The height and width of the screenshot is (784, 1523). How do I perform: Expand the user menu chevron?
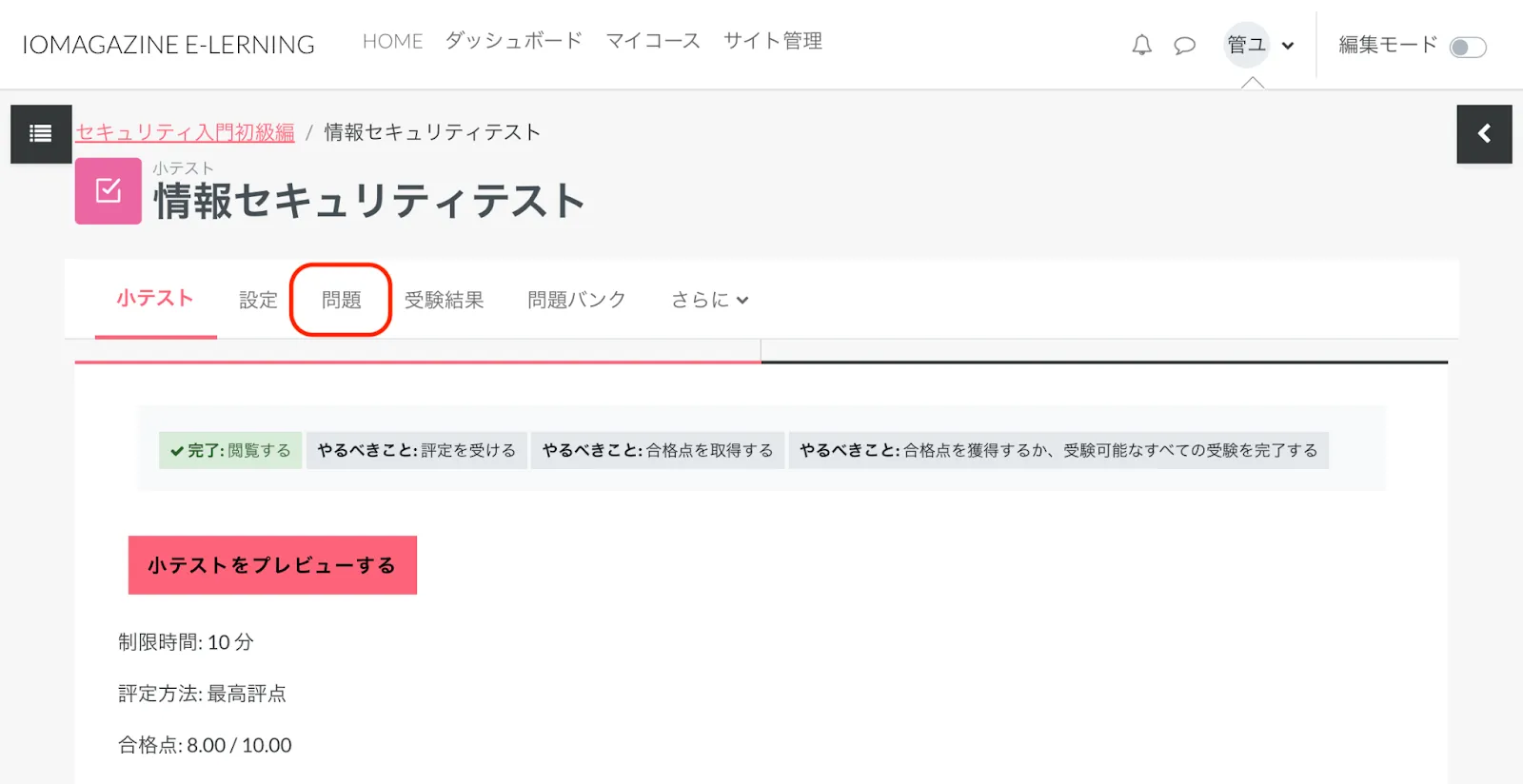pyautogui.click(x=1288, y=46)
